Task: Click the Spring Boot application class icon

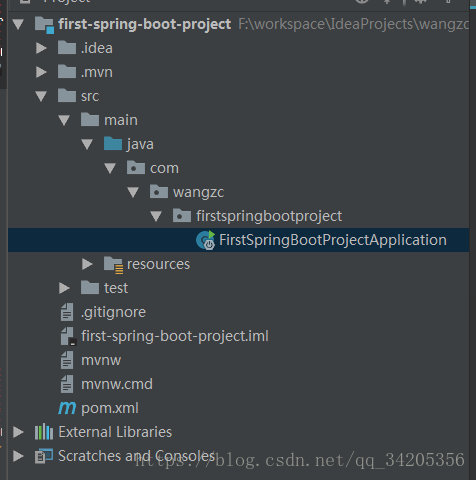Action: click(x=206, y=240)
